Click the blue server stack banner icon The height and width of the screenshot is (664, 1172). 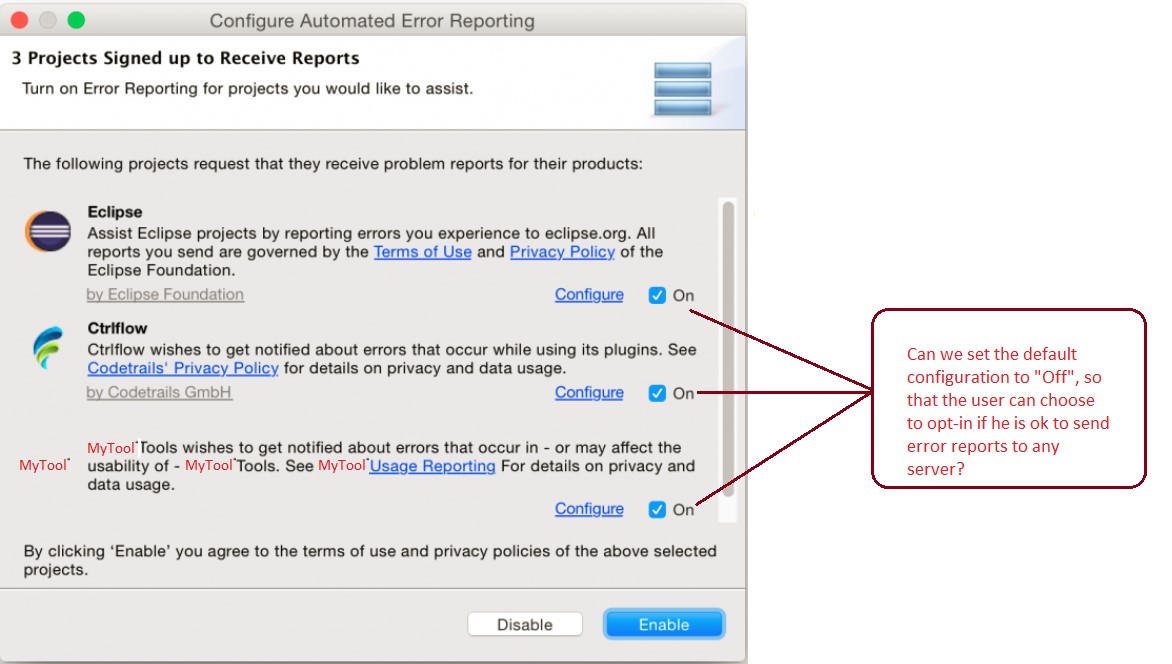point(682,89)
